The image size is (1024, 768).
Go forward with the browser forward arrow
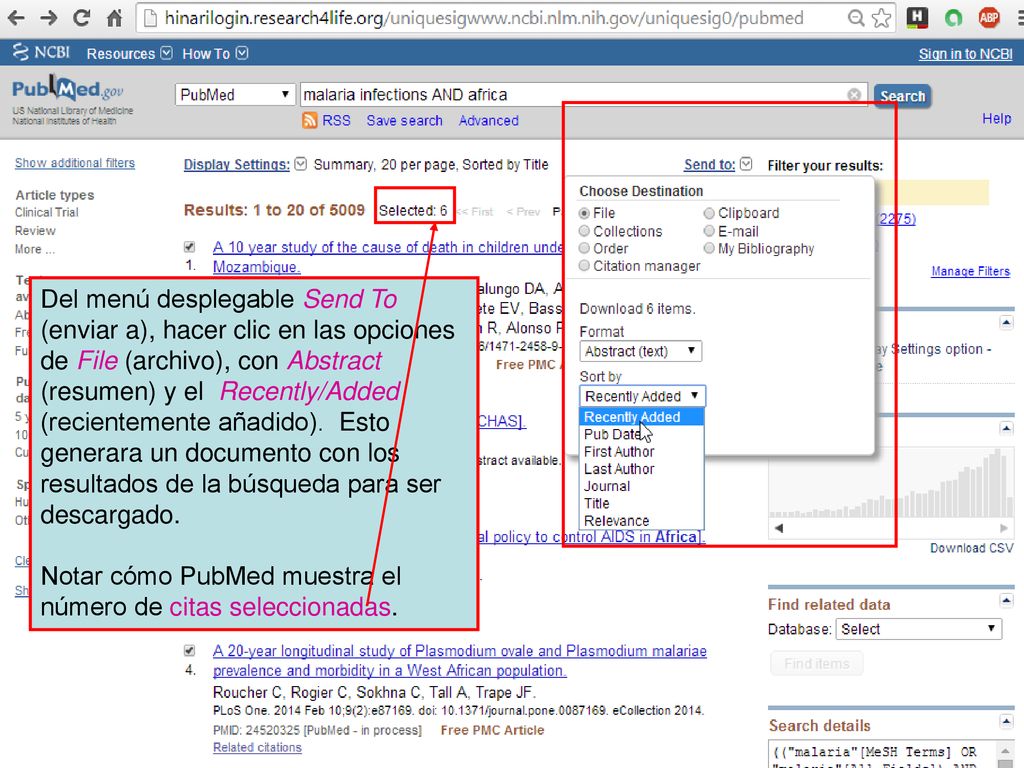click(x=49, y=18)
